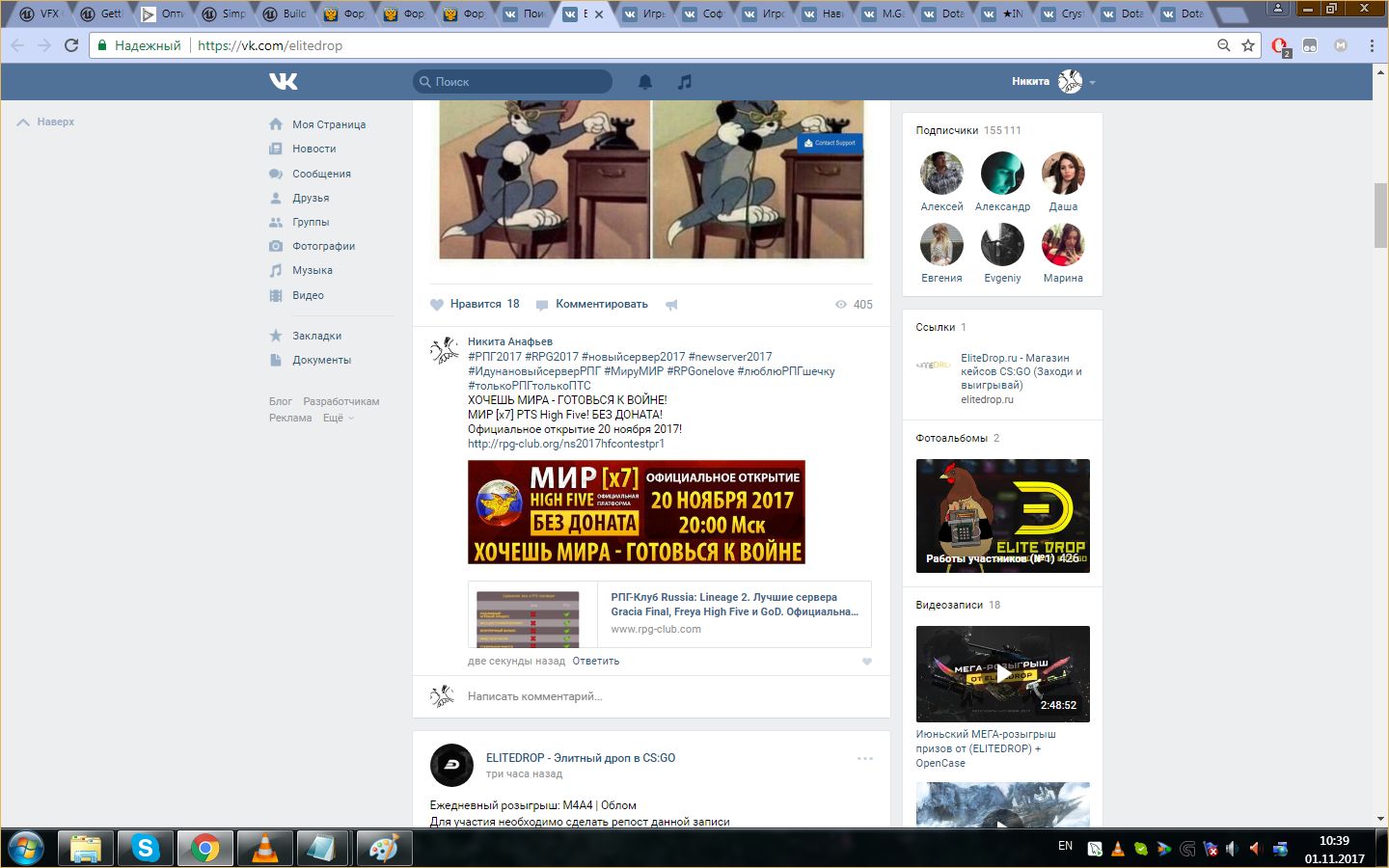The height and width of the screenshot is (868, 1389).
Task: Switch to the M.G. browser tab
Action: pyautogui.click(x=885, y=14)
